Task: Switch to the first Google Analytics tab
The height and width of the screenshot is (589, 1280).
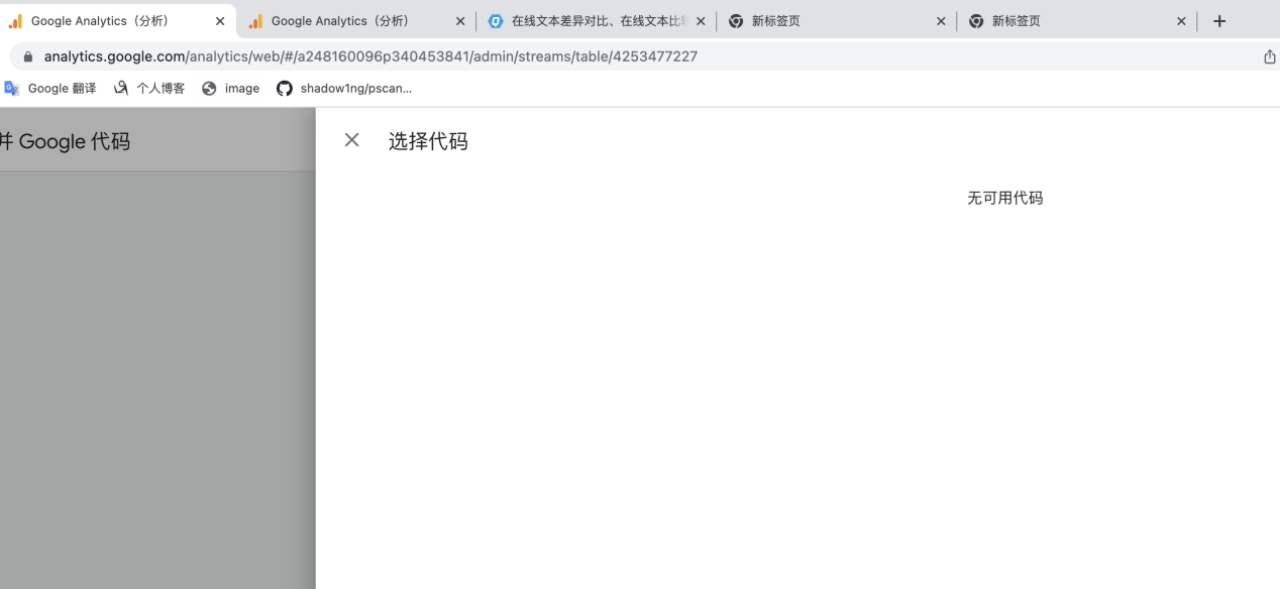Action: pos(118,20)
